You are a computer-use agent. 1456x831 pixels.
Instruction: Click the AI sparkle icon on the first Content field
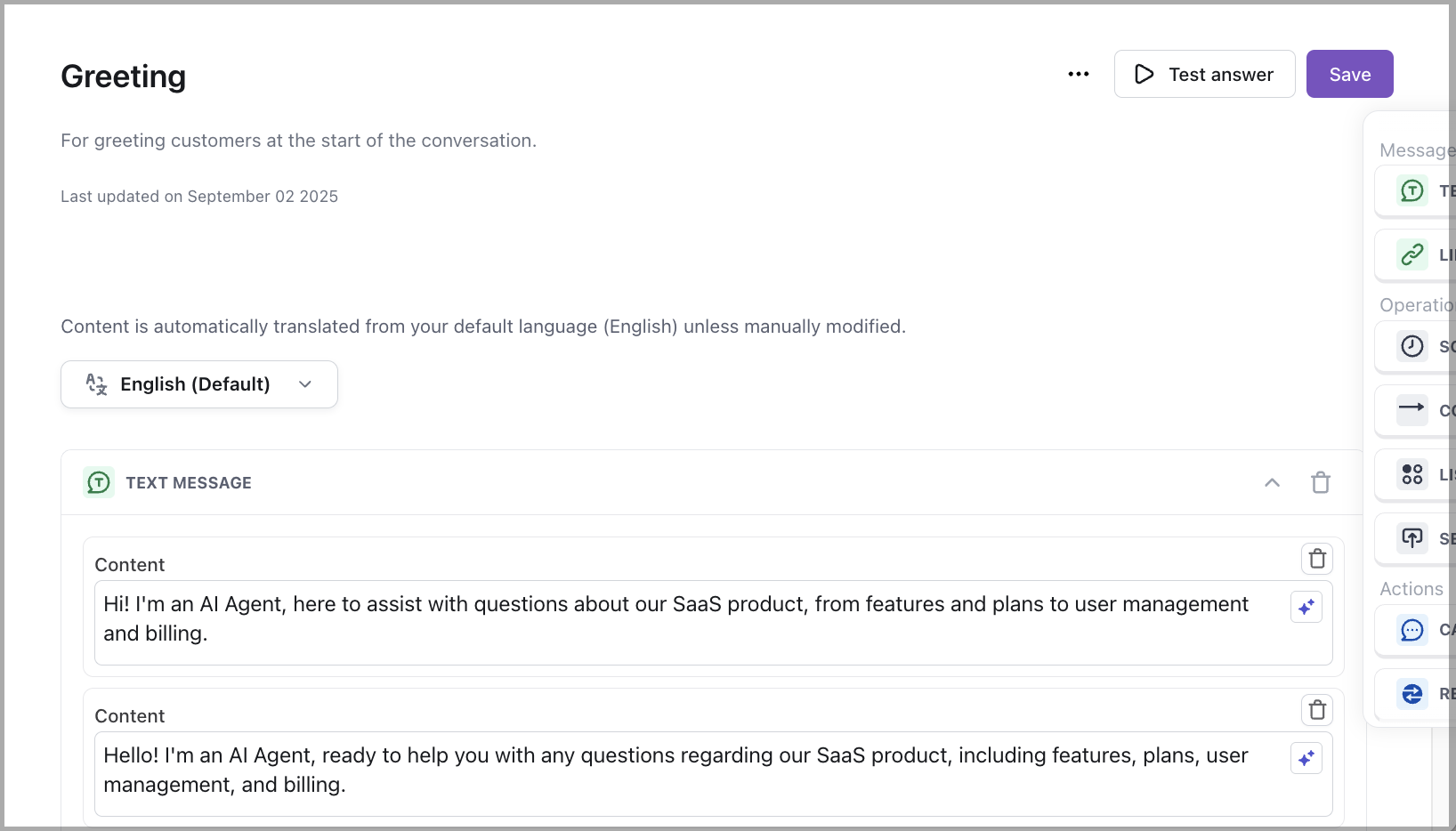point(1306,607)
